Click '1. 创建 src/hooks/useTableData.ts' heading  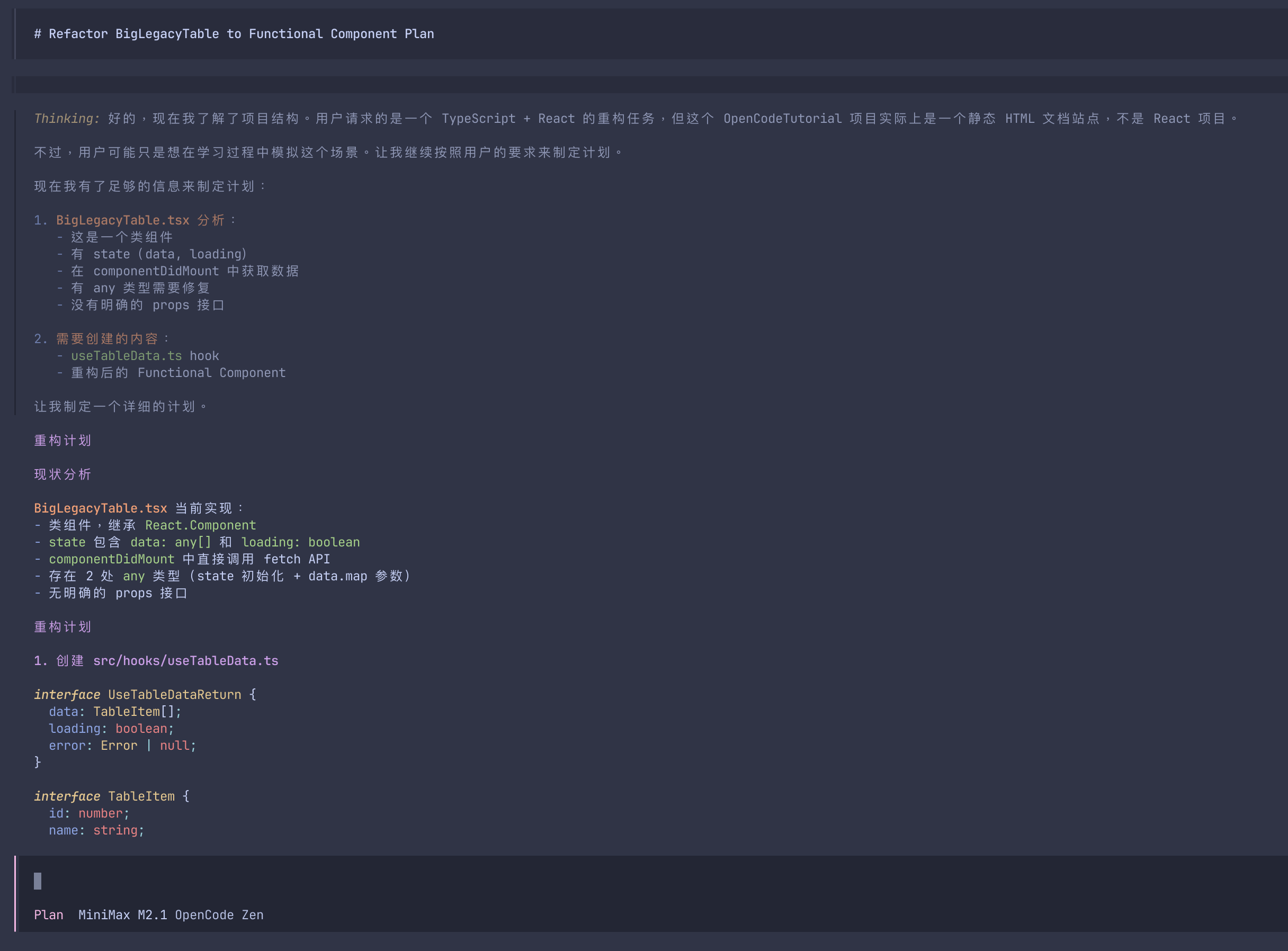[156, 661]
